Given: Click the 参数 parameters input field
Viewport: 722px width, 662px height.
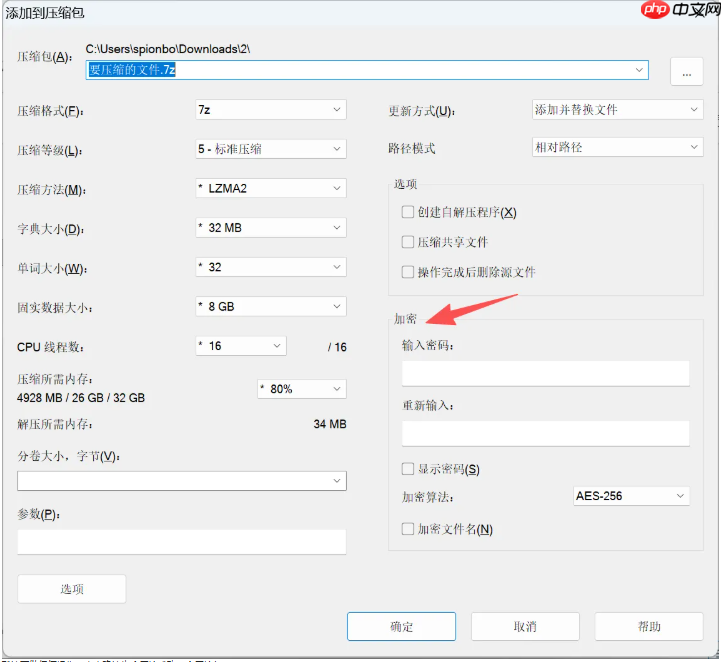Looking at the screenshot, I should (182, 542).
